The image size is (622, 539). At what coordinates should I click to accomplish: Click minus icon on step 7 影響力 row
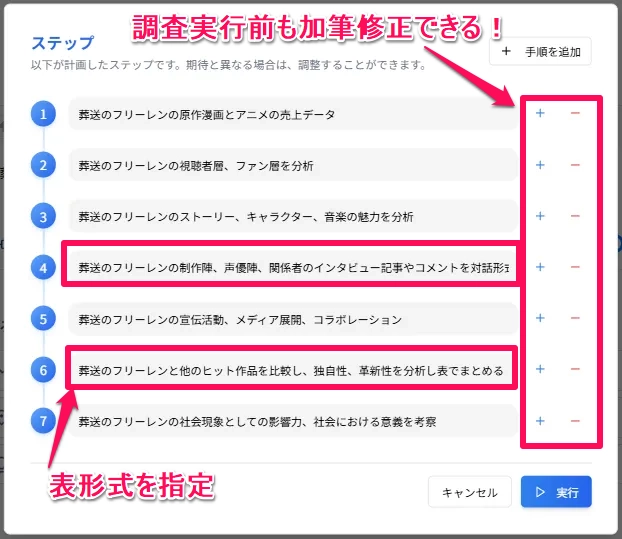pos(575,421)
